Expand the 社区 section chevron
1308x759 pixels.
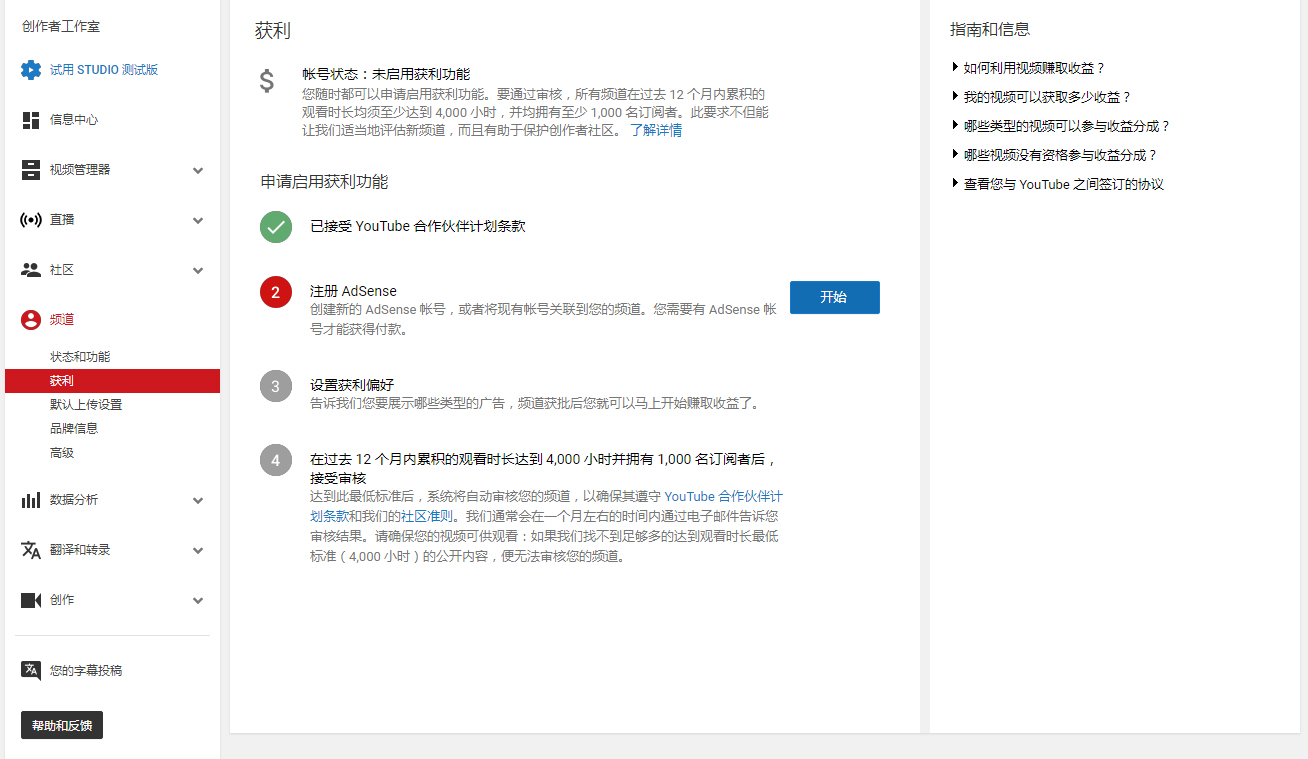click(x=198, y=270)
